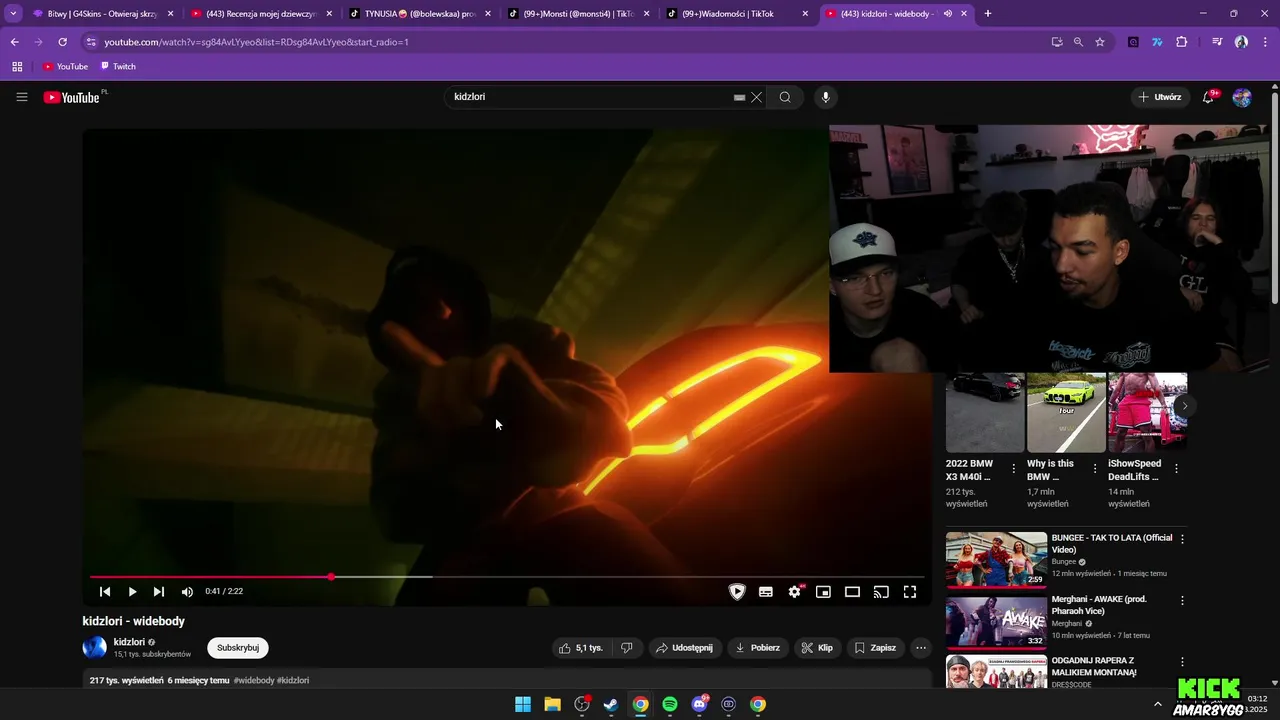Switch to Recenzja mojej dziewczyny tab
The width and height of the screenshot is (1280, 720).
(x=262, y=14)
